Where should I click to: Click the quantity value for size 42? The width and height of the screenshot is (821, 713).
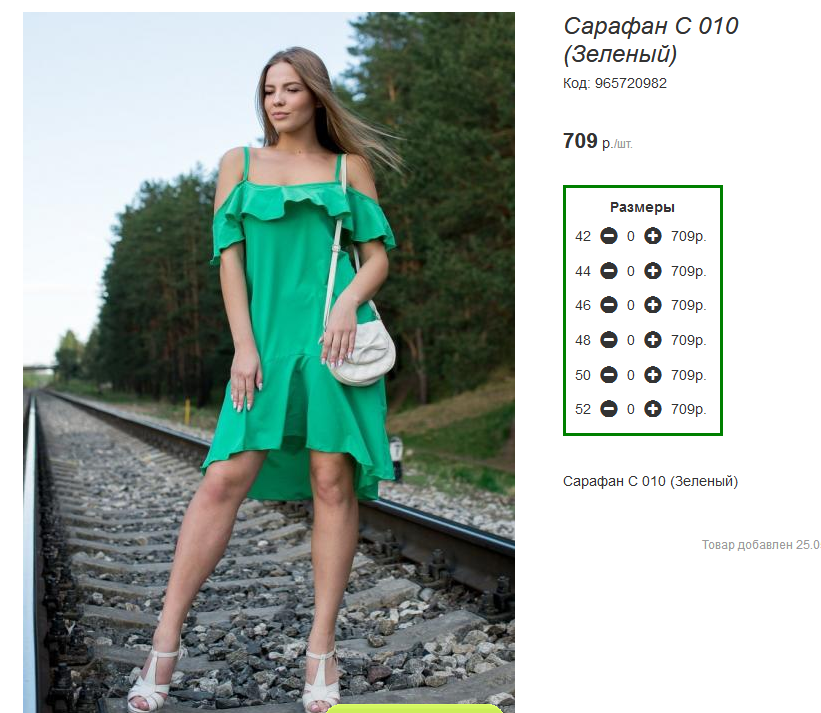(630, 237)
